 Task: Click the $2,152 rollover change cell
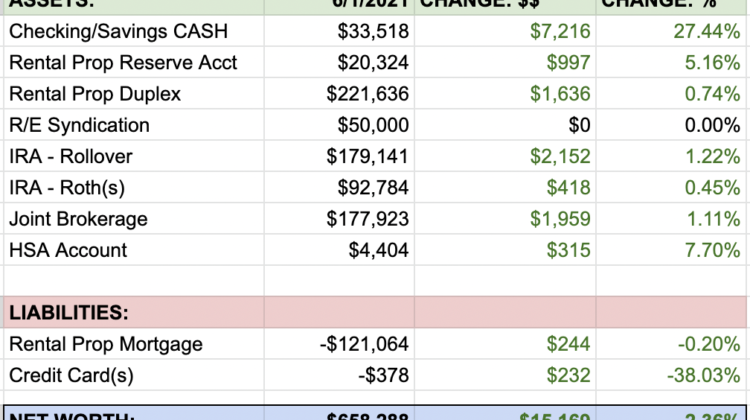[561, 157]
